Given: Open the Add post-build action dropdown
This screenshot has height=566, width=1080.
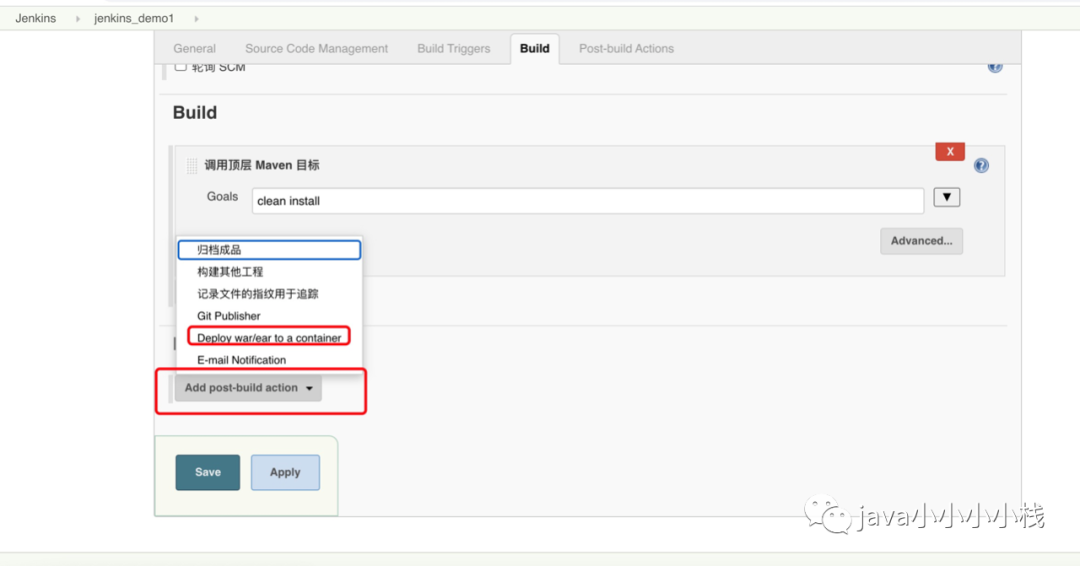Looking at the screenshot, I should pos(248,388).
